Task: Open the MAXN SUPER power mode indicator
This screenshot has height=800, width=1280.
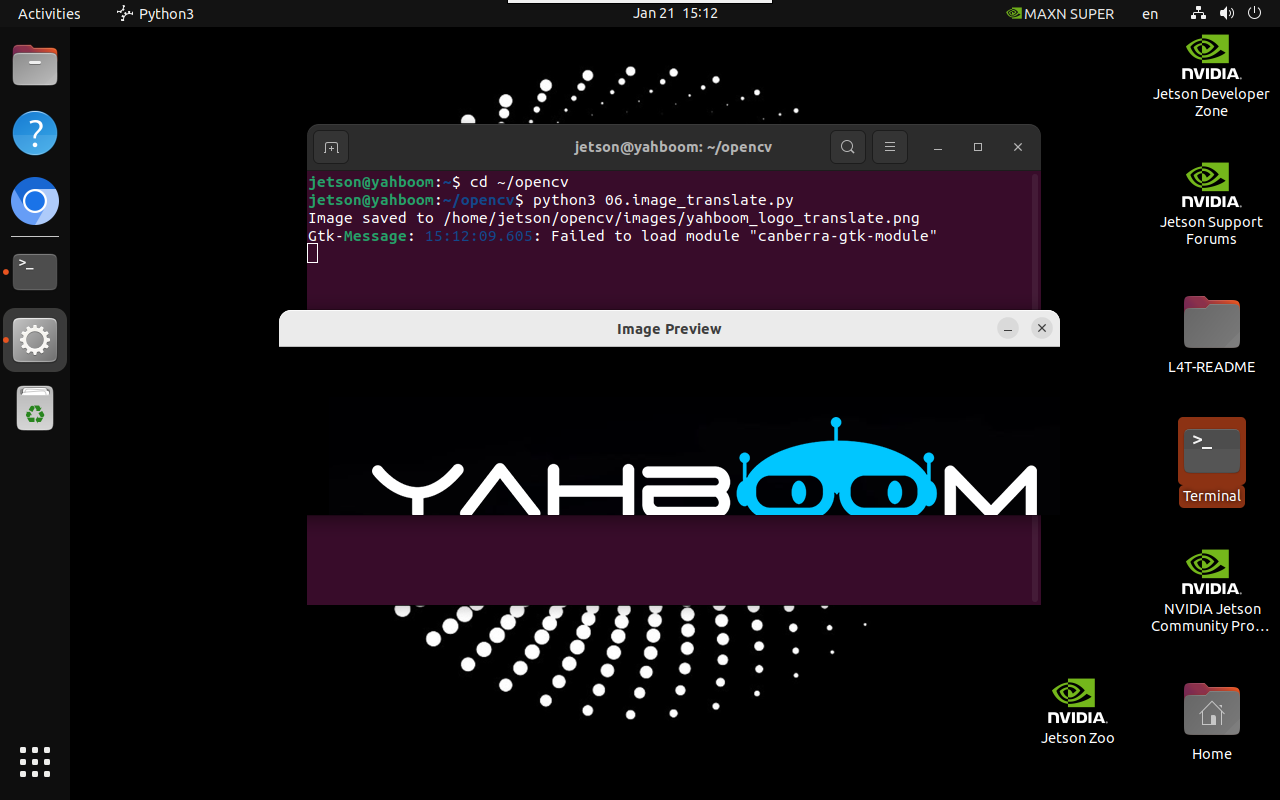Action: (x=1059, y=14)
